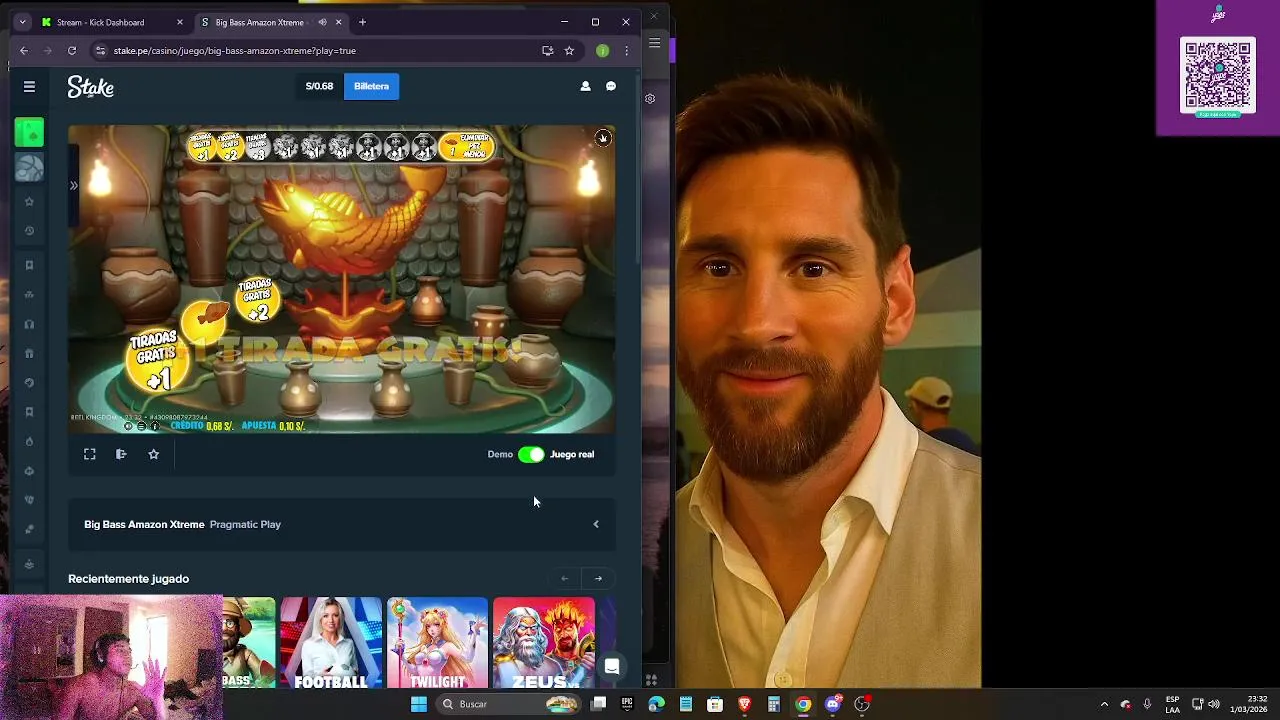Open the settings gear in background window

point(650,98)
